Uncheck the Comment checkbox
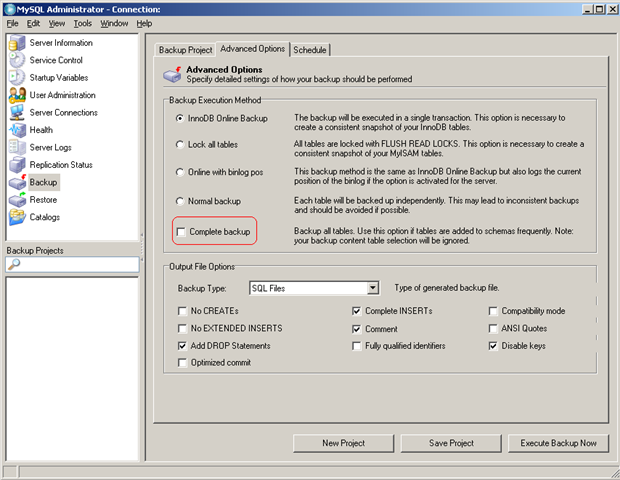This screenshot has width=620, height=480. 357,329
